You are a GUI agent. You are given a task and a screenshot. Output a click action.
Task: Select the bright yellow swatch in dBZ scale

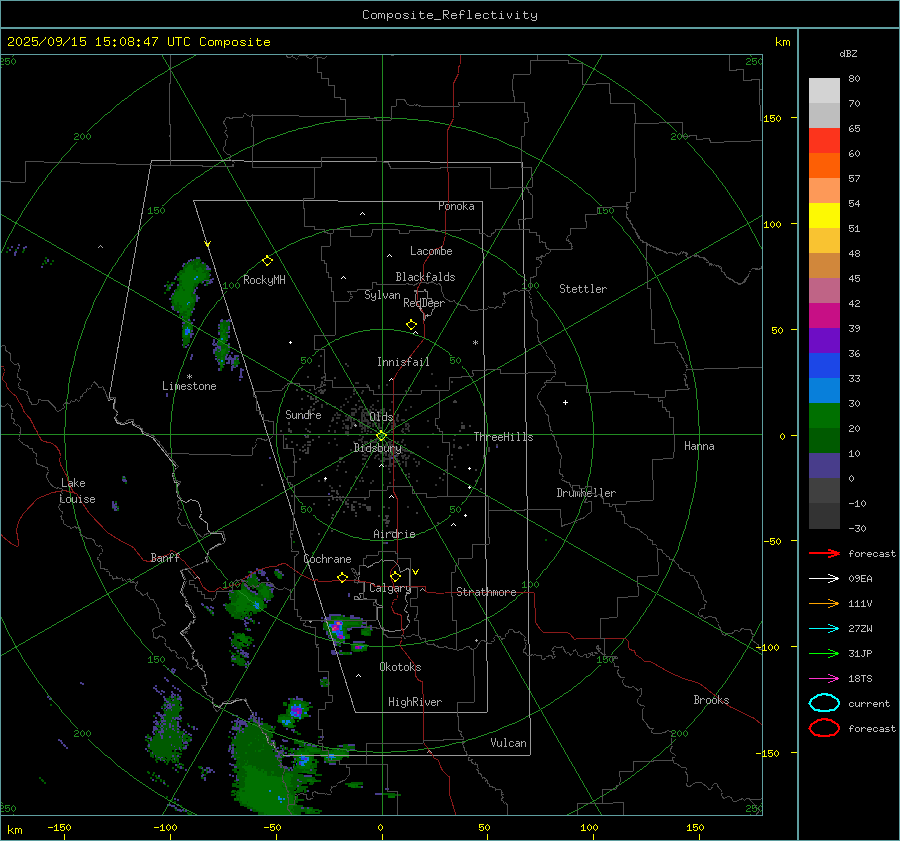[x=824, y=215]
